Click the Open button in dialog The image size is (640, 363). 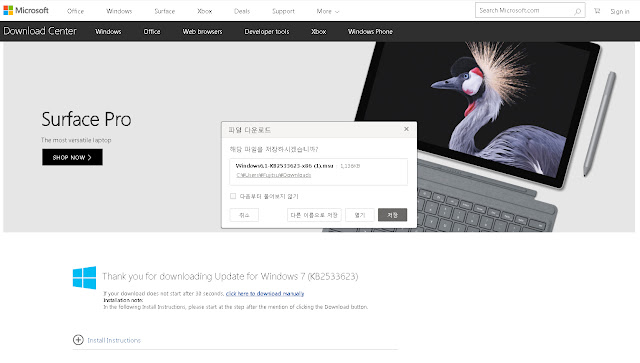coord(360,215)
